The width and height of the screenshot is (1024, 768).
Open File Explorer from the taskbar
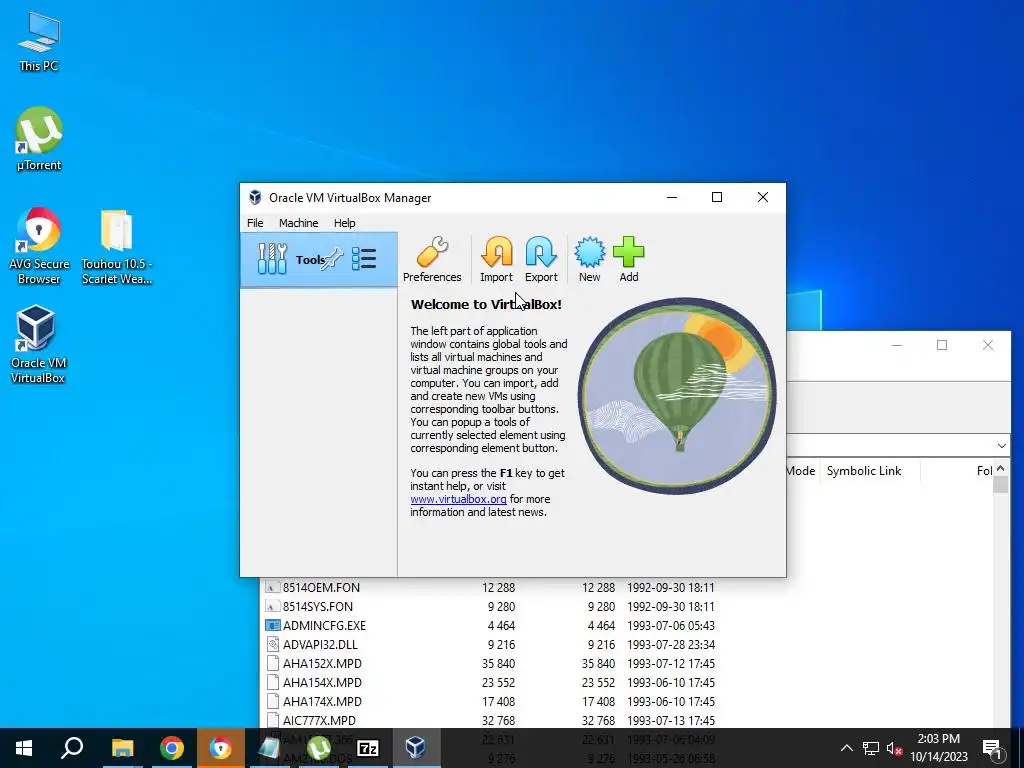coord(122,748)
